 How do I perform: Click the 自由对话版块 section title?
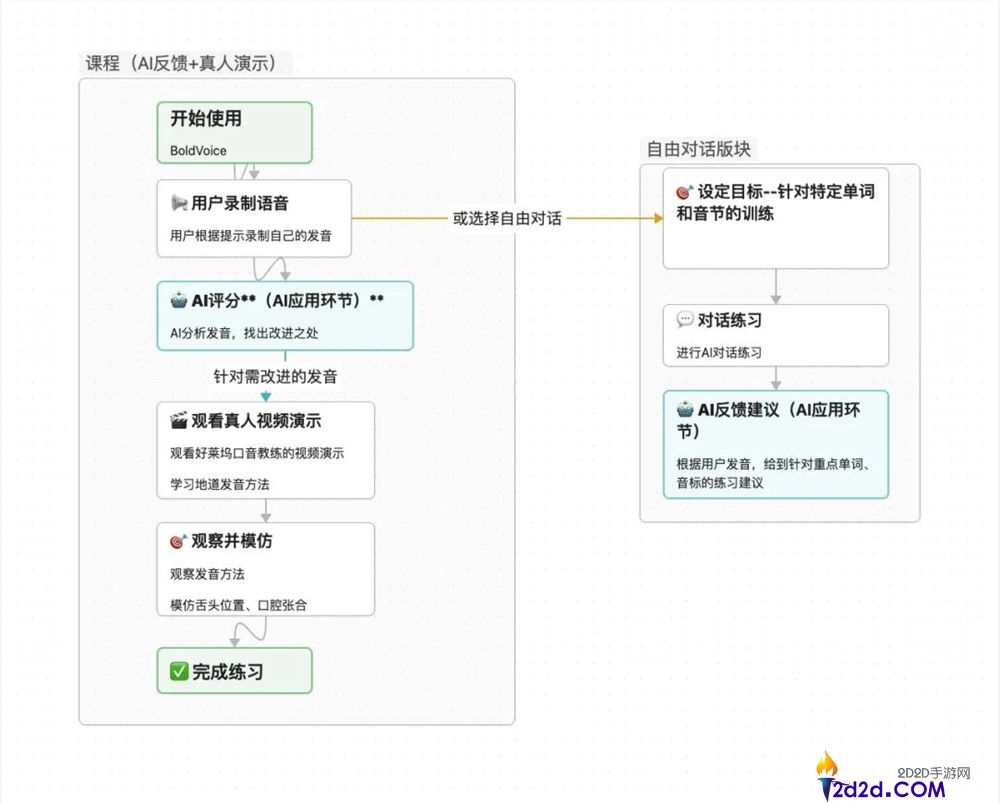point(698,149)
